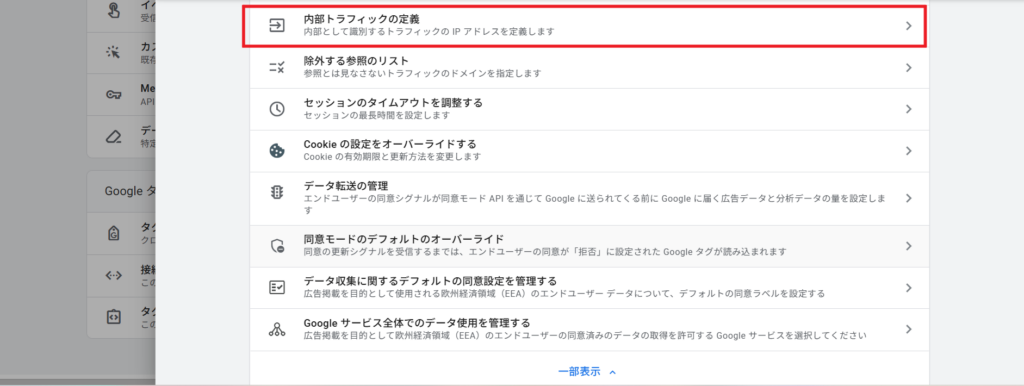
Task: Select the データ転送の管理 title
Action: click(346, 186)
